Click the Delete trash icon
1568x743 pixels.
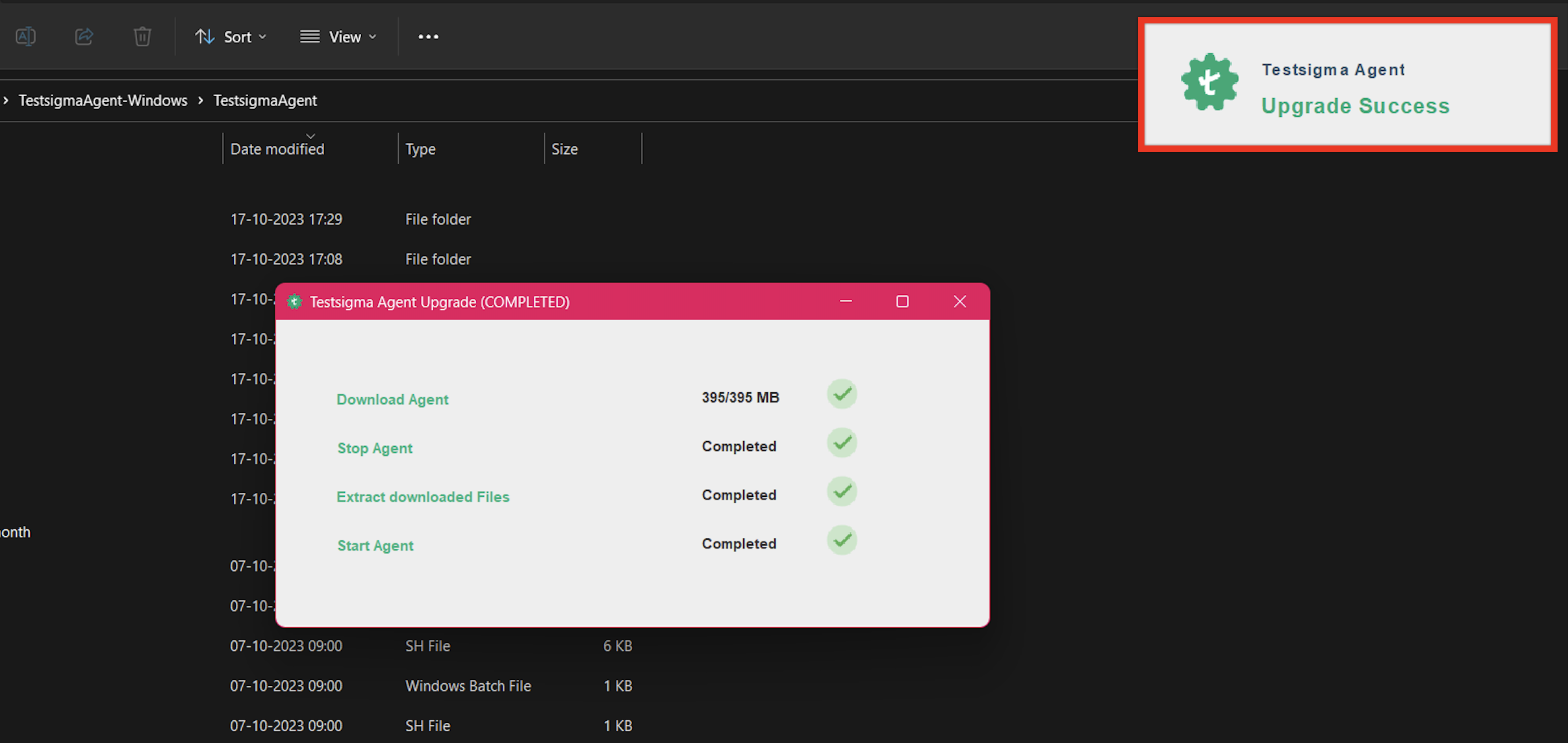pyautogui.click(x=142, y=36)
